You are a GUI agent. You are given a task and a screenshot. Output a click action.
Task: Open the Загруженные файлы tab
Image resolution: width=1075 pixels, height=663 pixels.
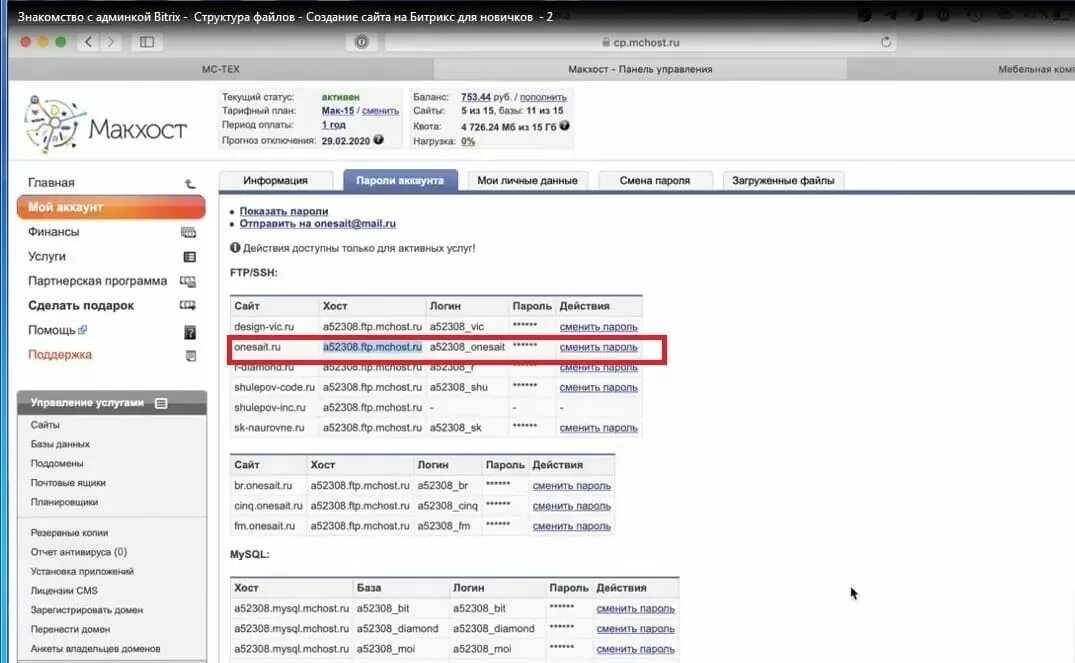pos(783,180)
